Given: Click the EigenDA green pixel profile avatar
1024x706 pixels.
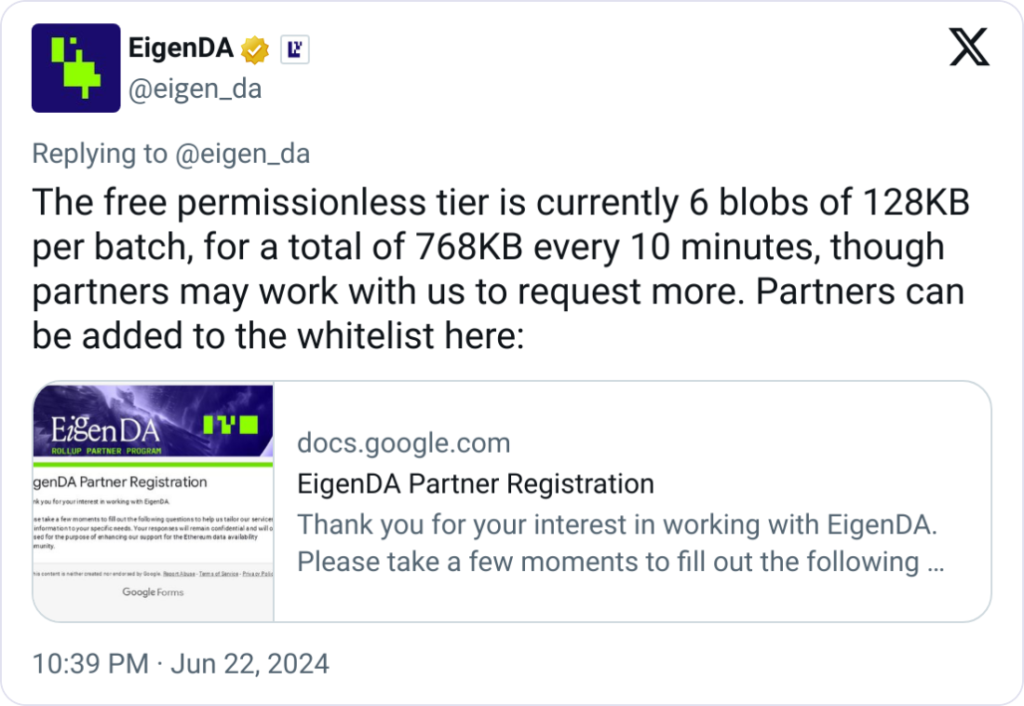Looking at the screenshot, I should 76,68.
